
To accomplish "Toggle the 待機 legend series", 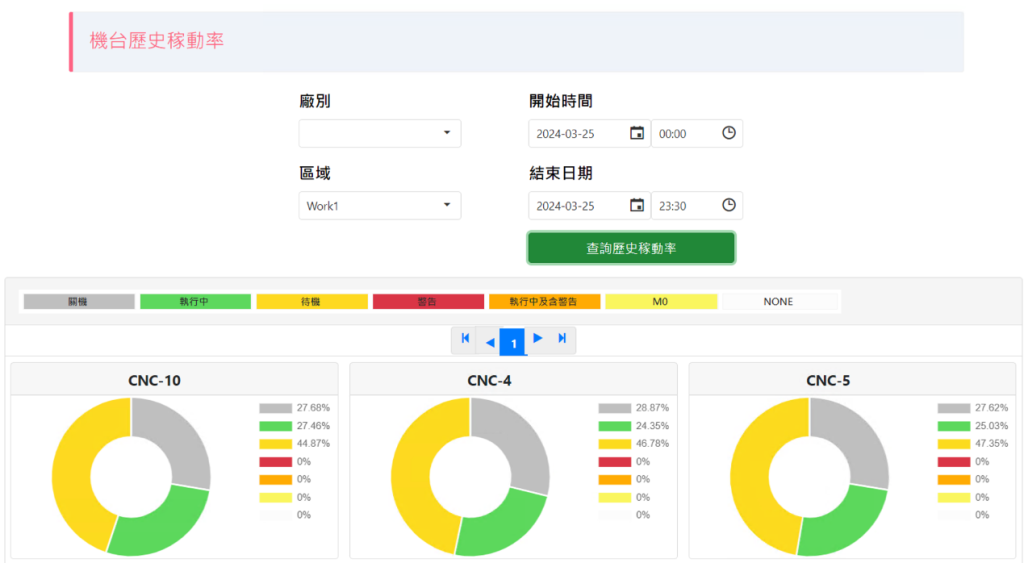I will (311, 301).
